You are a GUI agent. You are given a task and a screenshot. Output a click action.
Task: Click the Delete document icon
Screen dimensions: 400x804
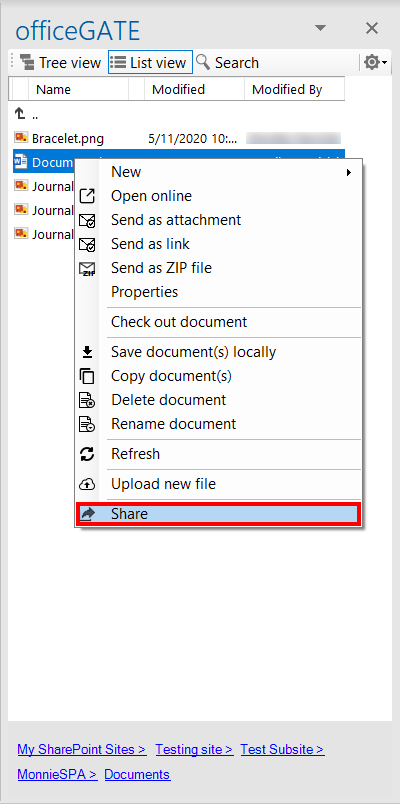pos(88,400)
